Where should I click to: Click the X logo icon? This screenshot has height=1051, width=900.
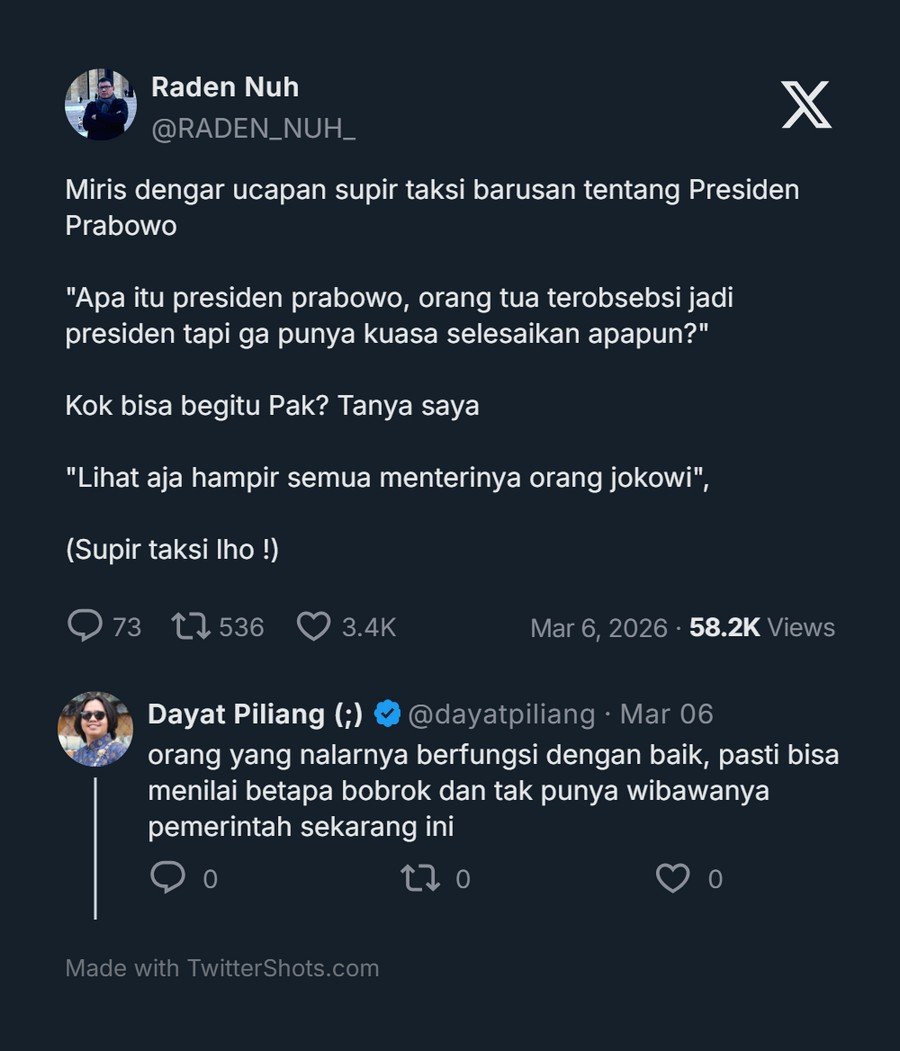(x=806, y=104)
